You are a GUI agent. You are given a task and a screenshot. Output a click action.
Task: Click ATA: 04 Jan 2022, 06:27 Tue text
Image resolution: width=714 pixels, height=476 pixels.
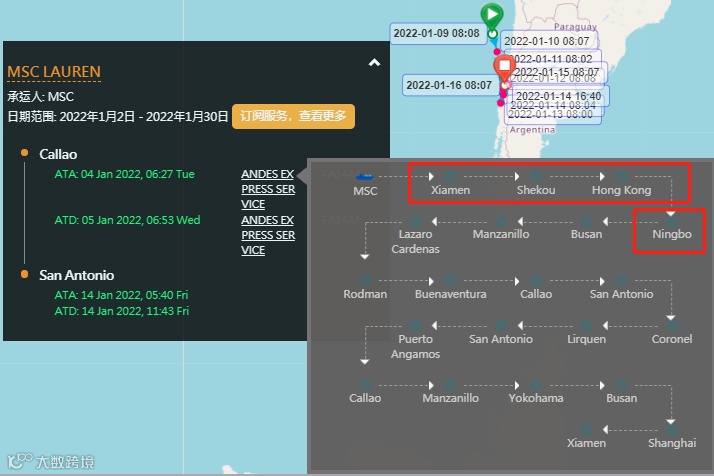[124, 174]
